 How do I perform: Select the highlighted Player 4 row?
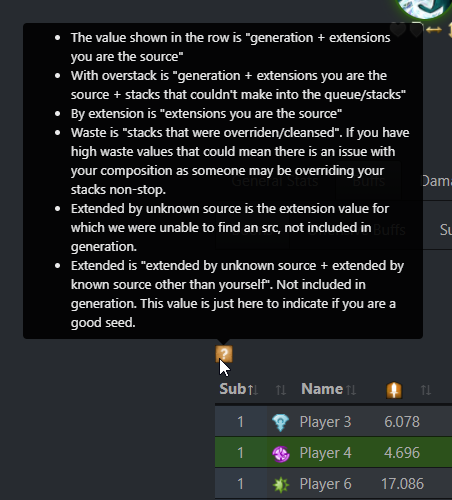click(x=333, y=453)
